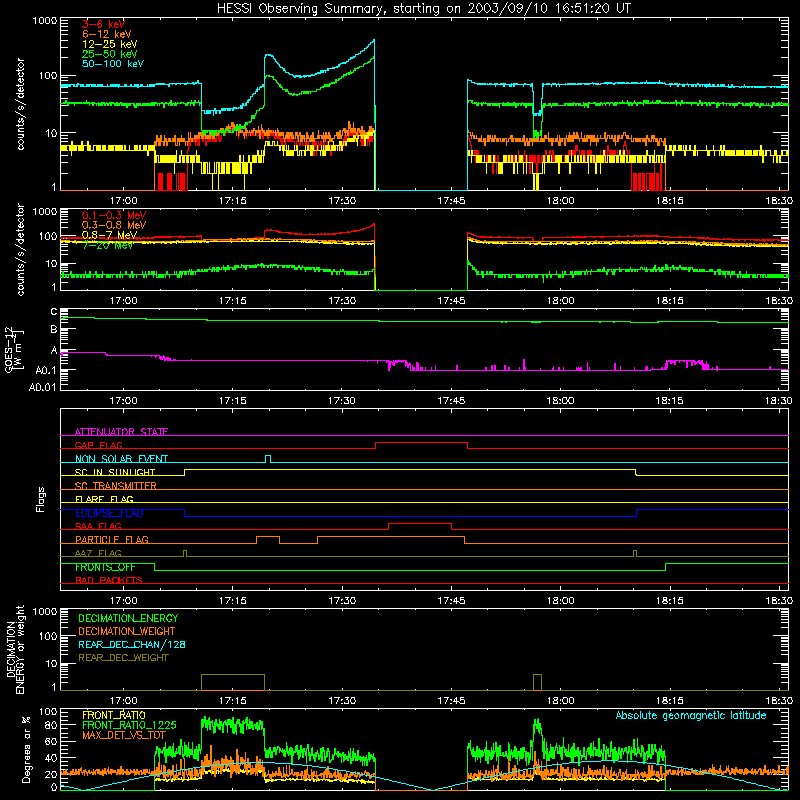The image size is (800, 800).
Task: Click the green FRONT_RATIO_1225 legend label
Action: 129,726
